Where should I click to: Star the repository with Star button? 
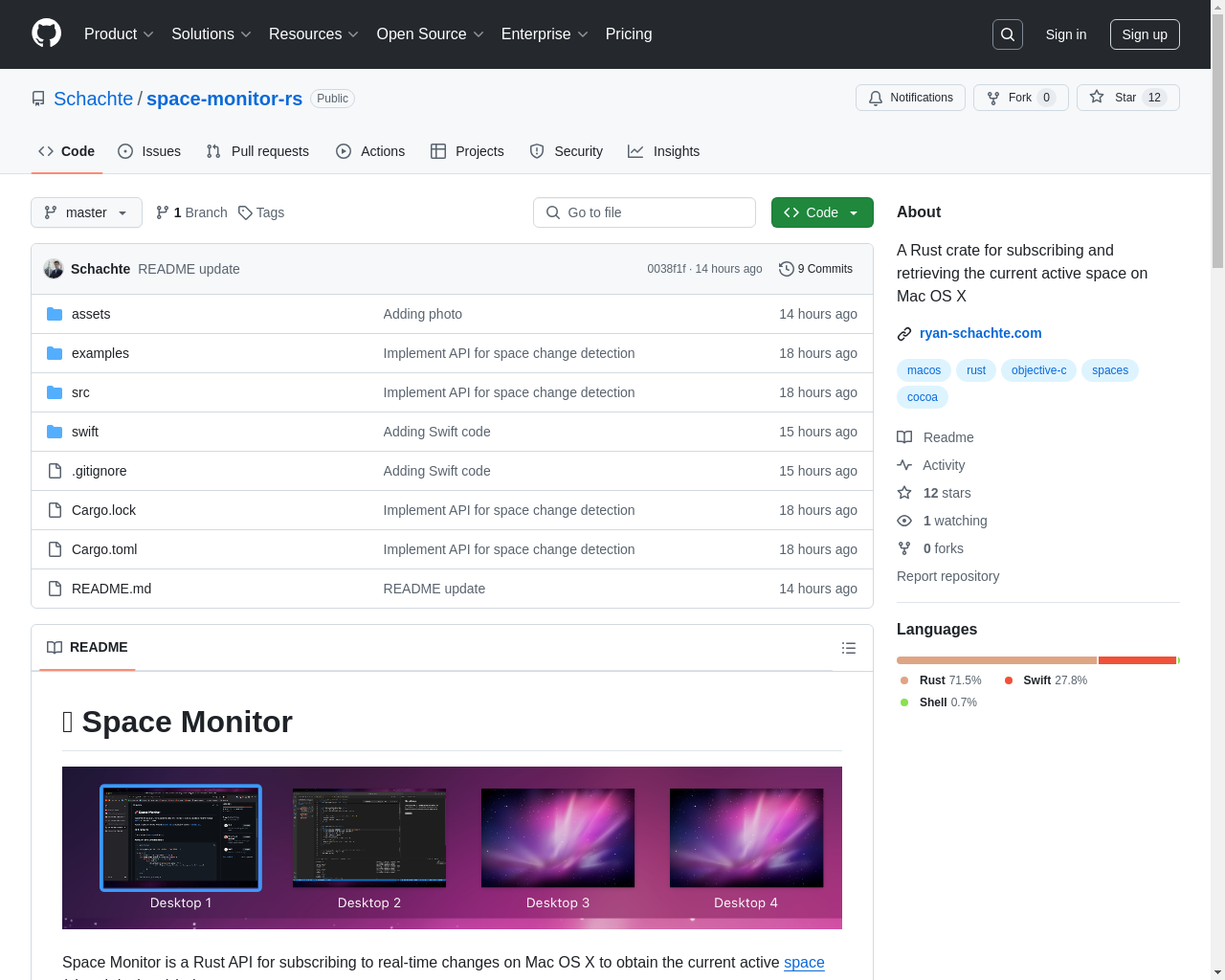pyautogui.click(x=1128, y=98)
